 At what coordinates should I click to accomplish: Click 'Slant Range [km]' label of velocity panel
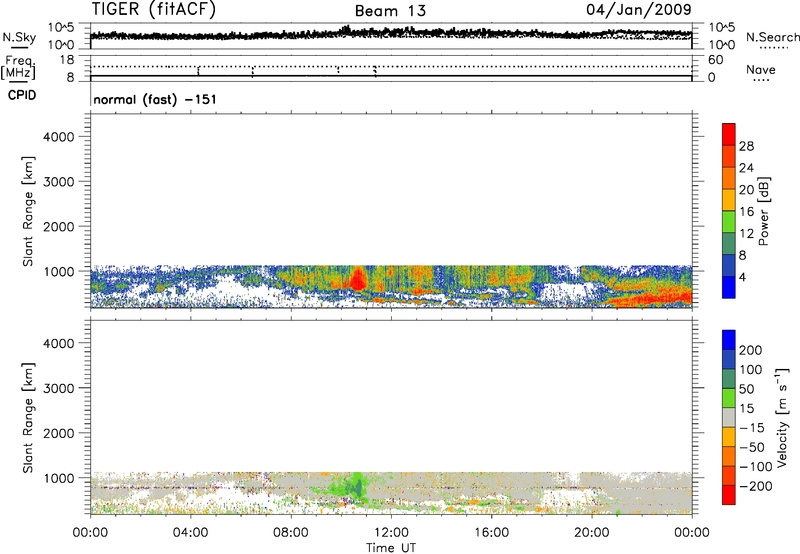(x=28, y=418)
